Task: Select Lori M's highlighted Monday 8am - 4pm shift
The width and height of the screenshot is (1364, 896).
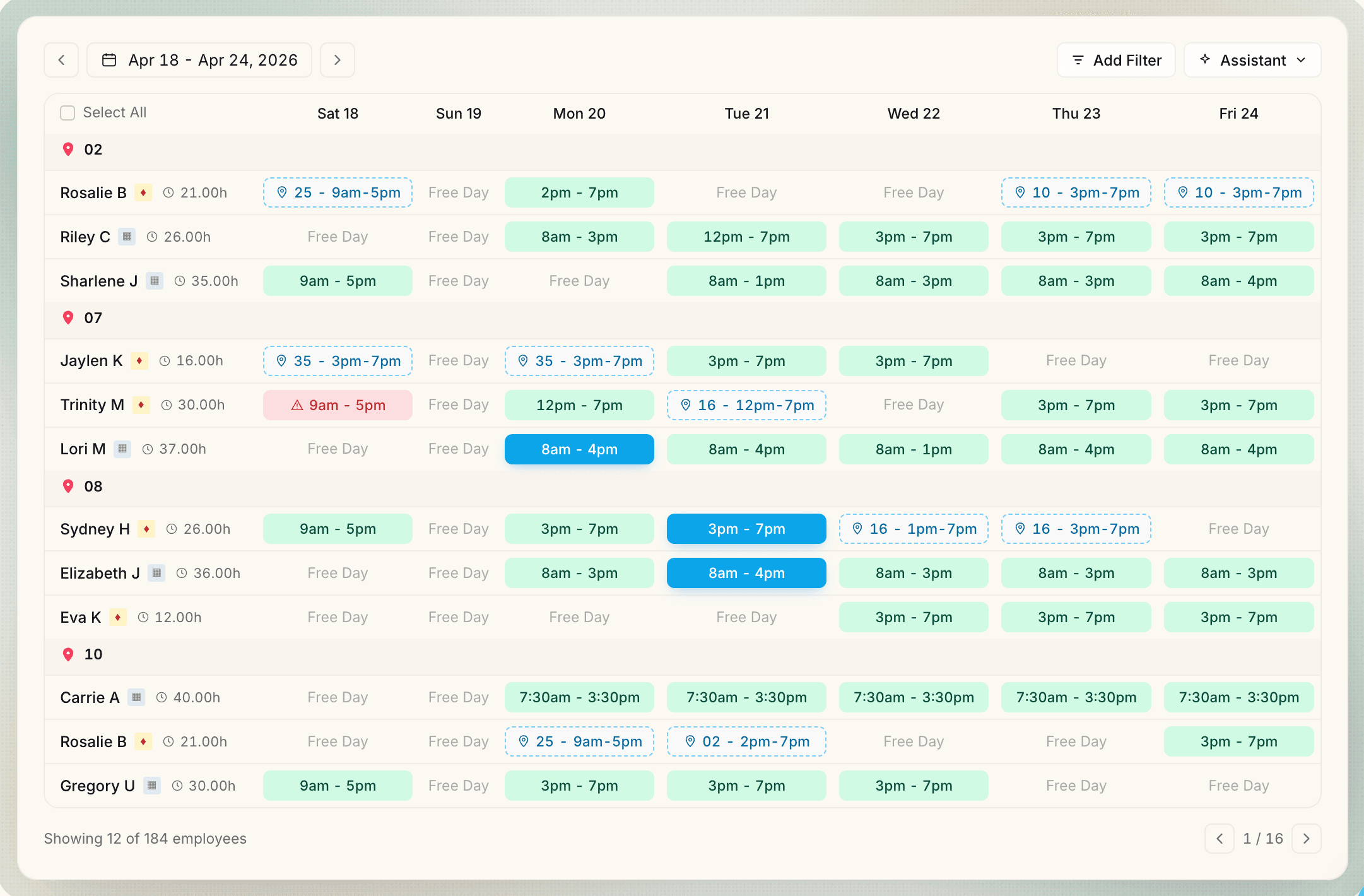Action: coord(579,449)
